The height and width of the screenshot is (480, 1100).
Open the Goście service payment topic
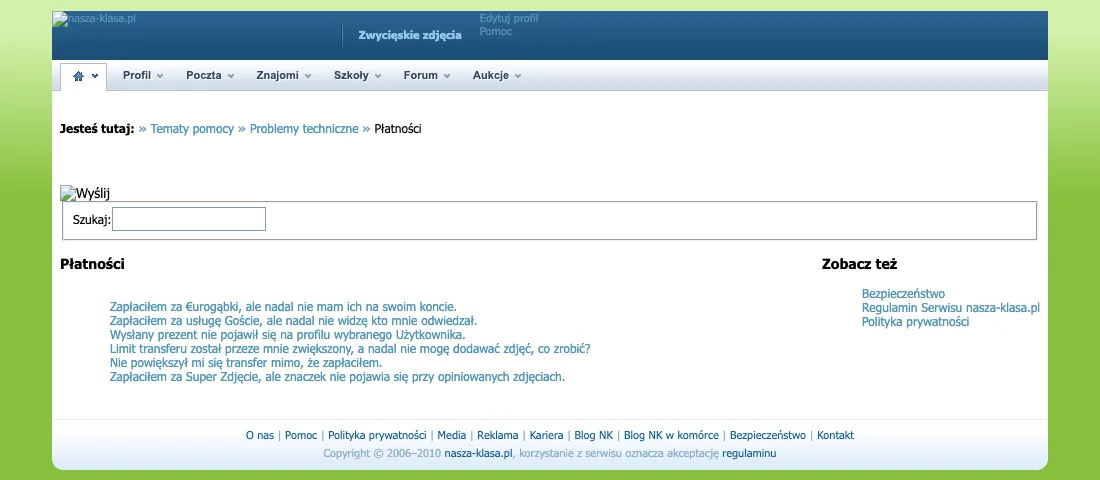[293, 321]
